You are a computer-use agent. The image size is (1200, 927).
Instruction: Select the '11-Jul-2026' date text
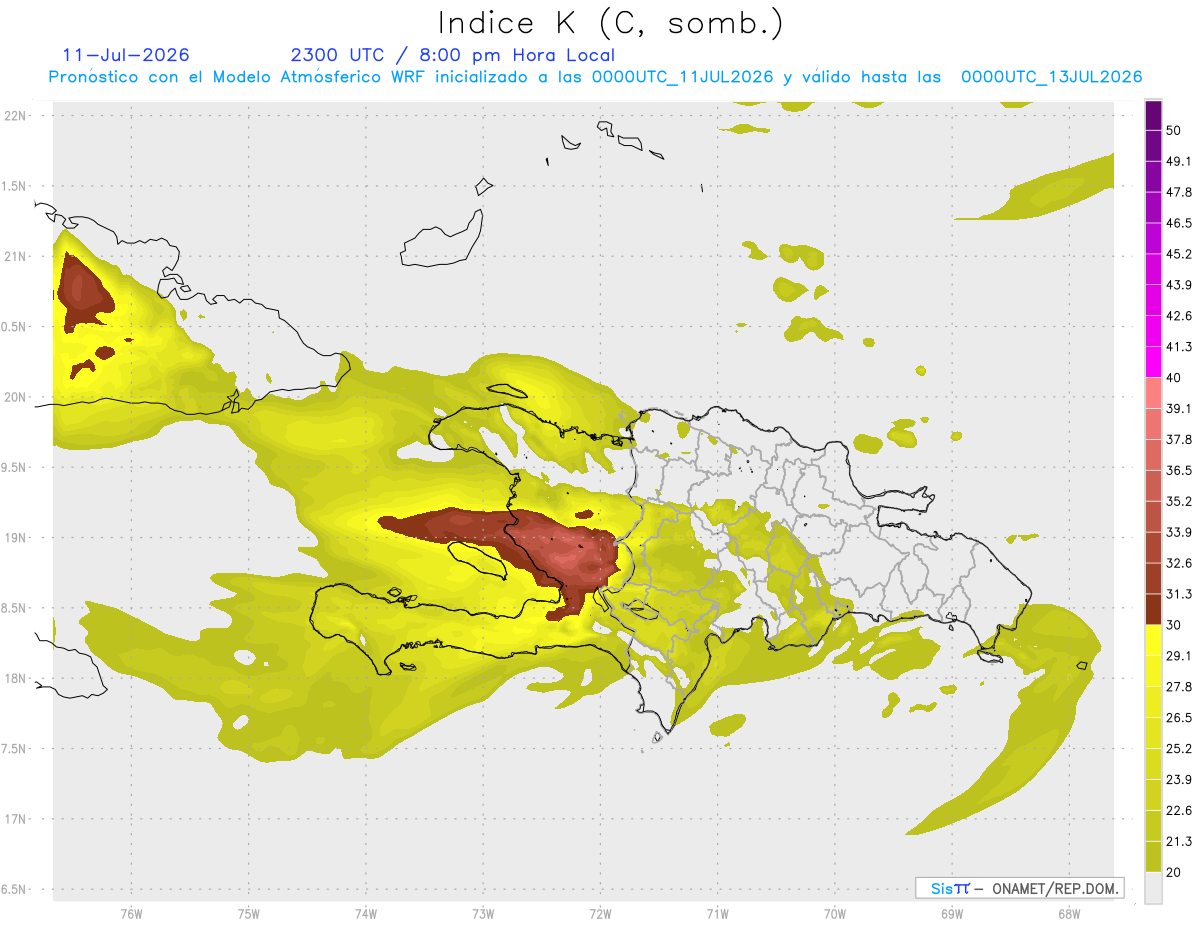point(126,55)
